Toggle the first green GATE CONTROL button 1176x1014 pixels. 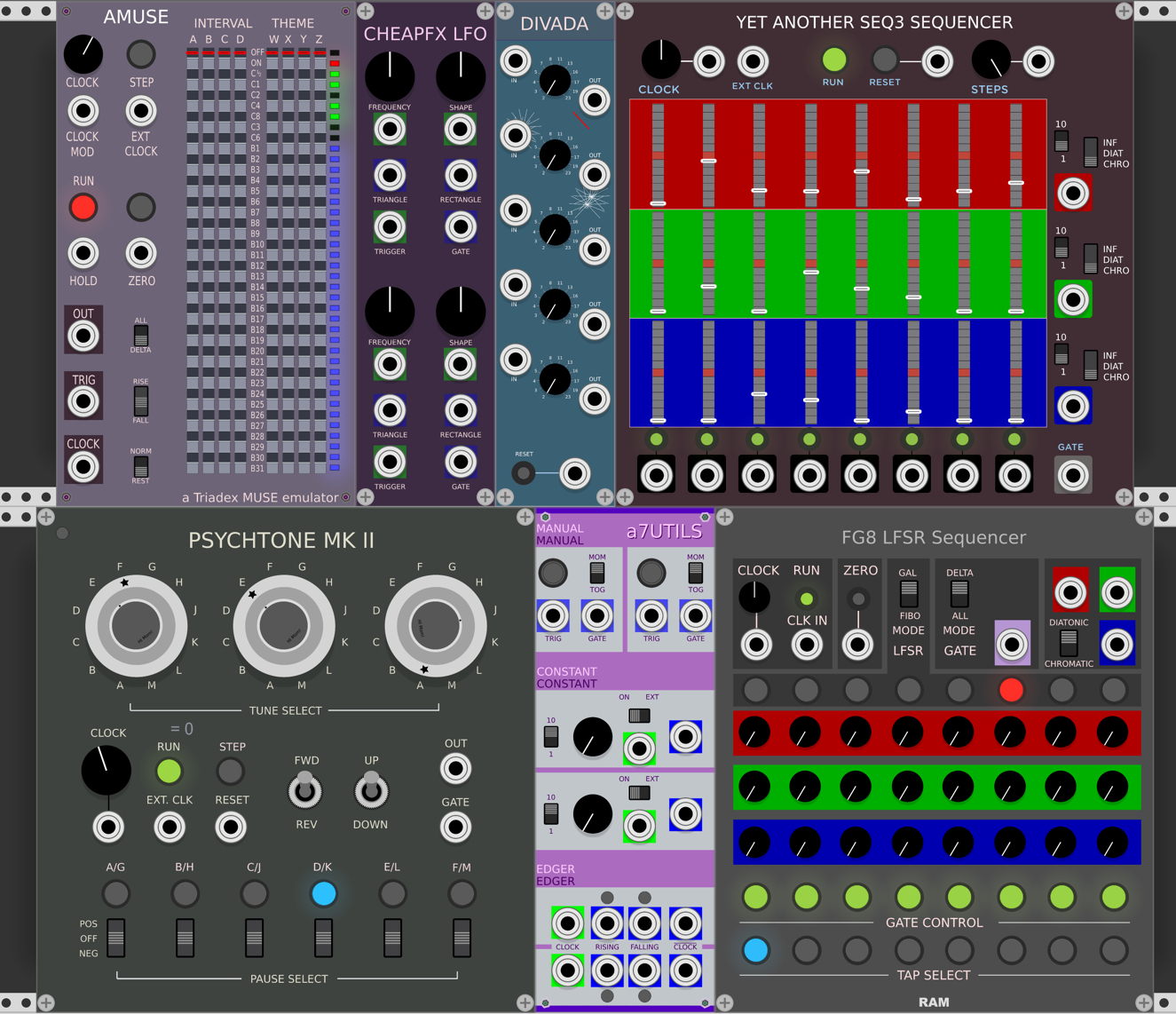755,897
